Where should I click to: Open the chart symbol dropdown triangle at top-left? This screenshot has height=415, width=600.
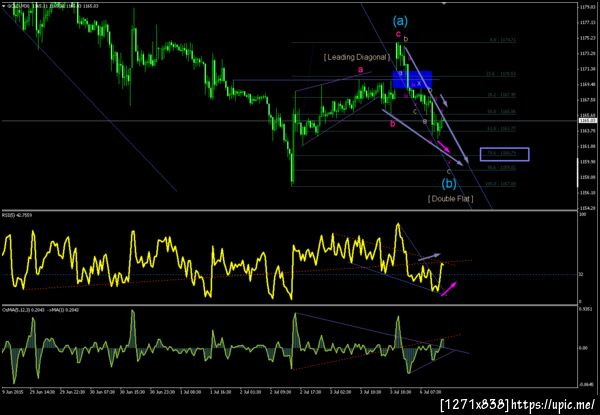(4, 6)
